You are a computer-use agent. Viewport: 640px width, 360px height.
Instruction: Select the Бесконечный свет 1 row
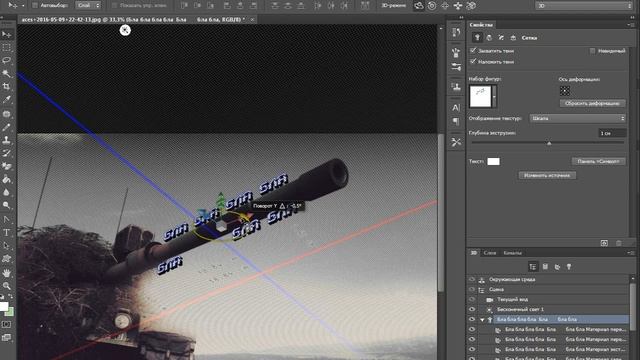pyautogui.click(x=553, y=309)
